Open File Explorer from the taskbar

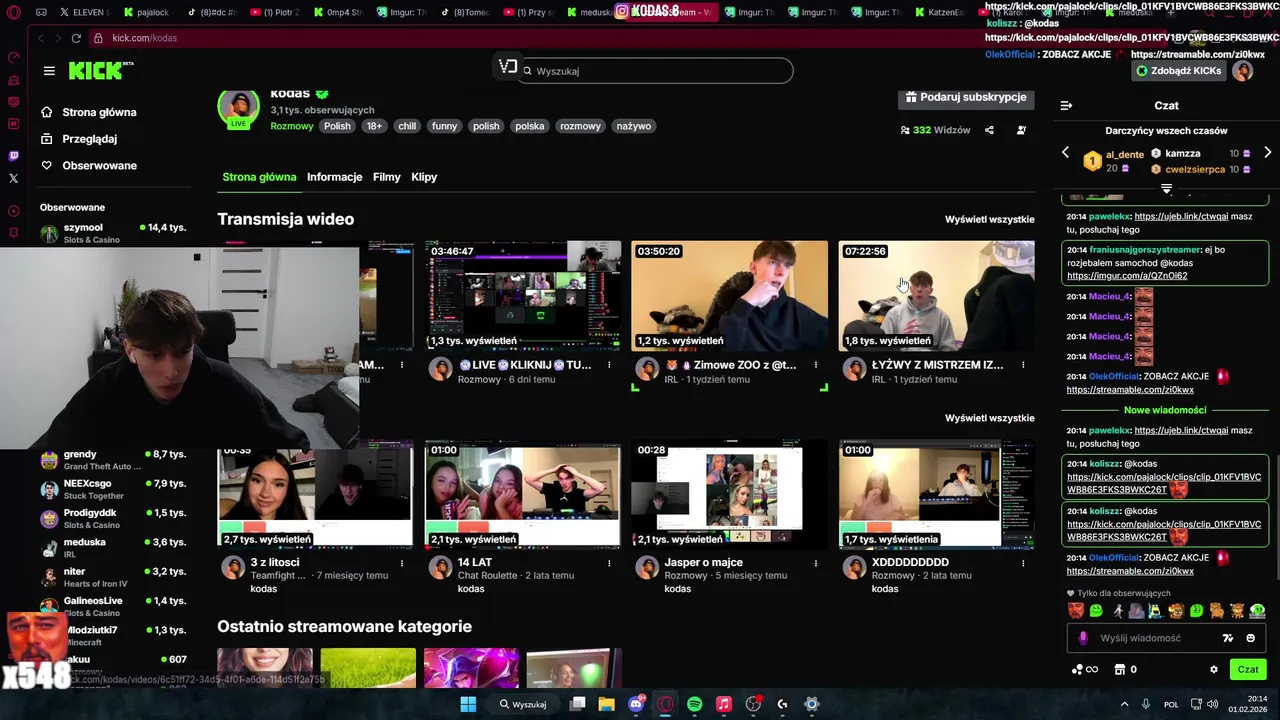(x=607, y=704)
